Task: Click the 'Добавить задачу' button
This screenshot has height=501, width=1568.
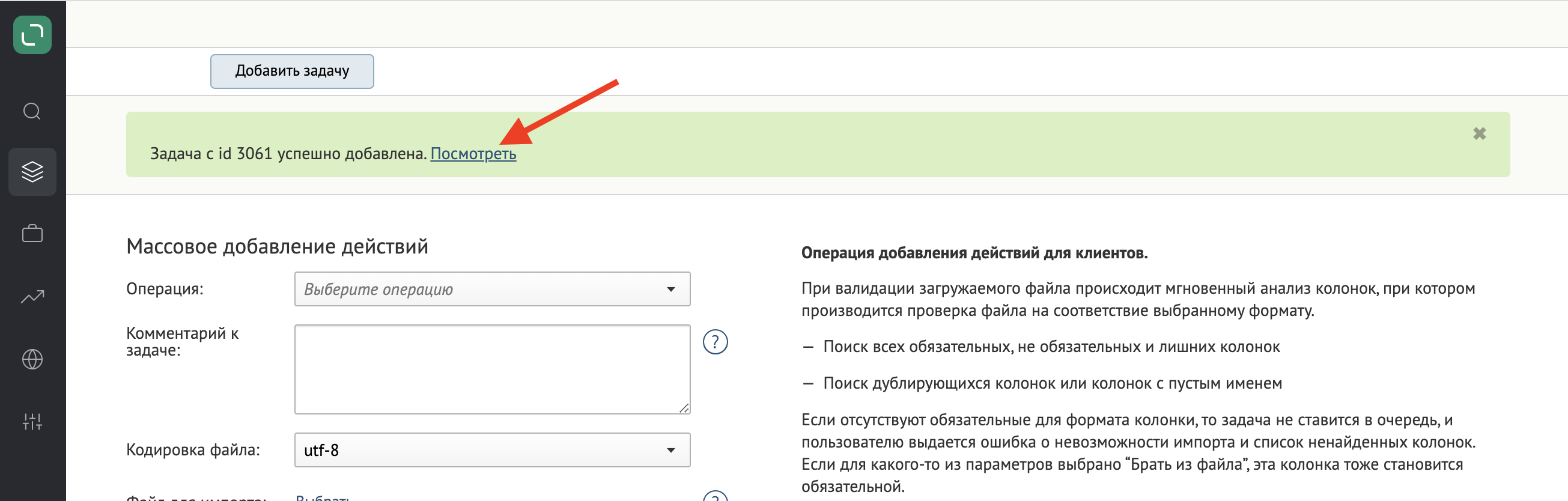Action: point(292,71)
